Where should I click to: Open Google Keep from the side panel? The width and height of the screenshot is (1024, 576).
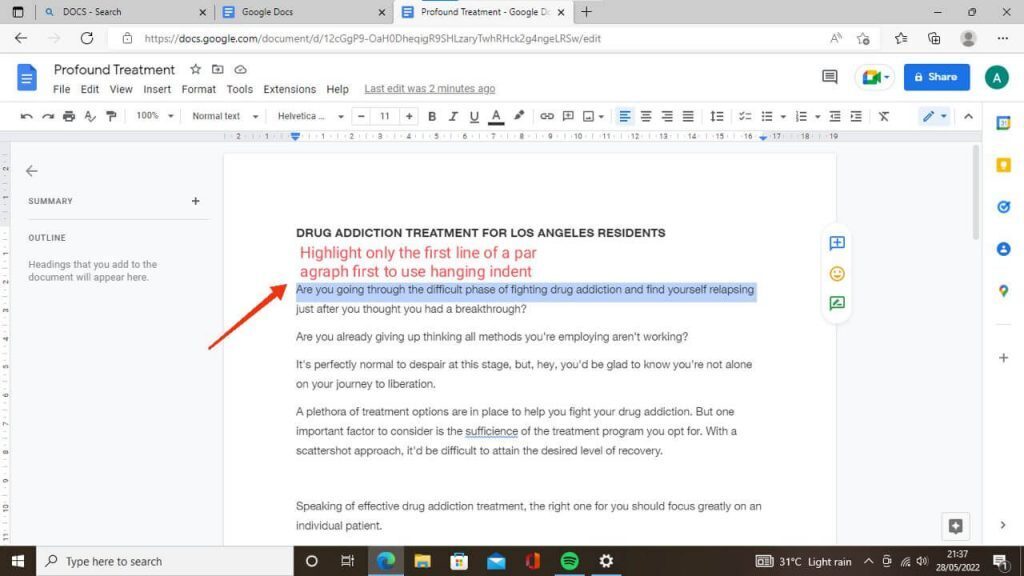tap(1004, 165)
